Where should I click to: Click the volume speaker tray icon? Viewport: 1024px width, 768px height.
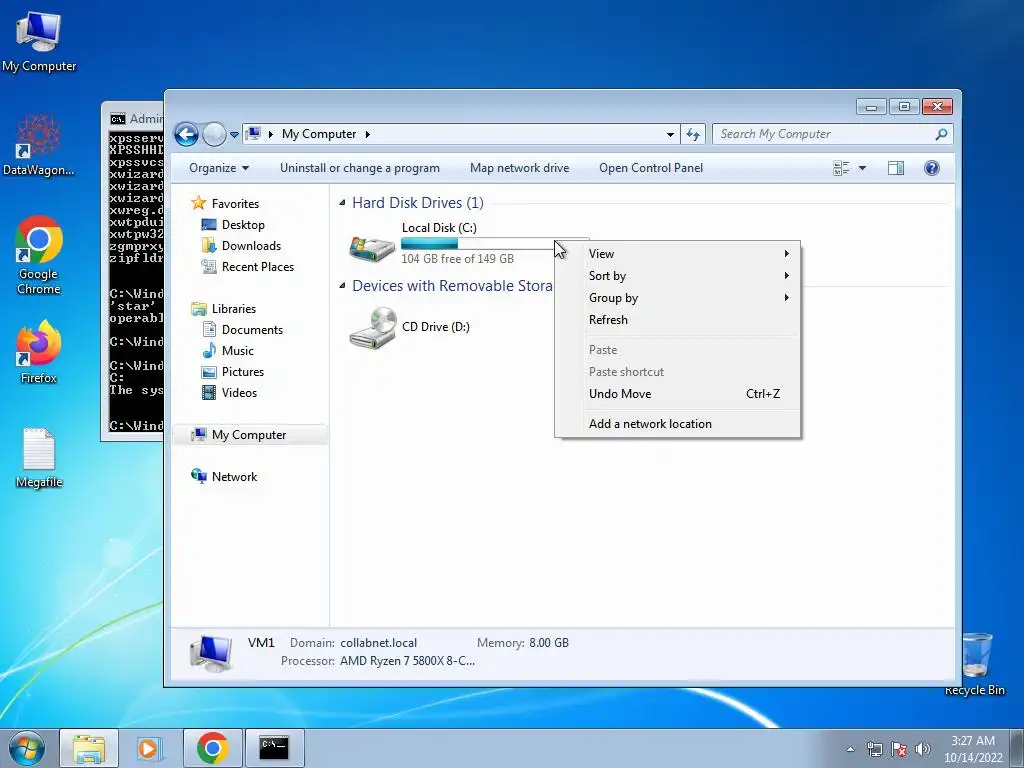[x=923, y=749]
